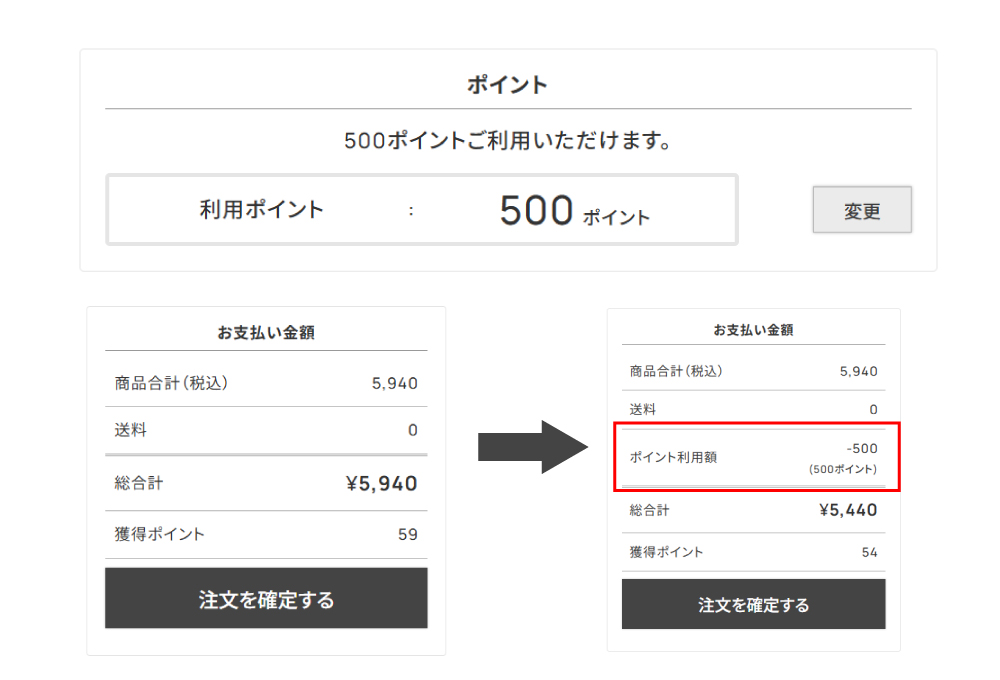Viewport: 1000px width, 680px height.
Task: Select the left 獲得ポイント label
Action: pos(160,534)
